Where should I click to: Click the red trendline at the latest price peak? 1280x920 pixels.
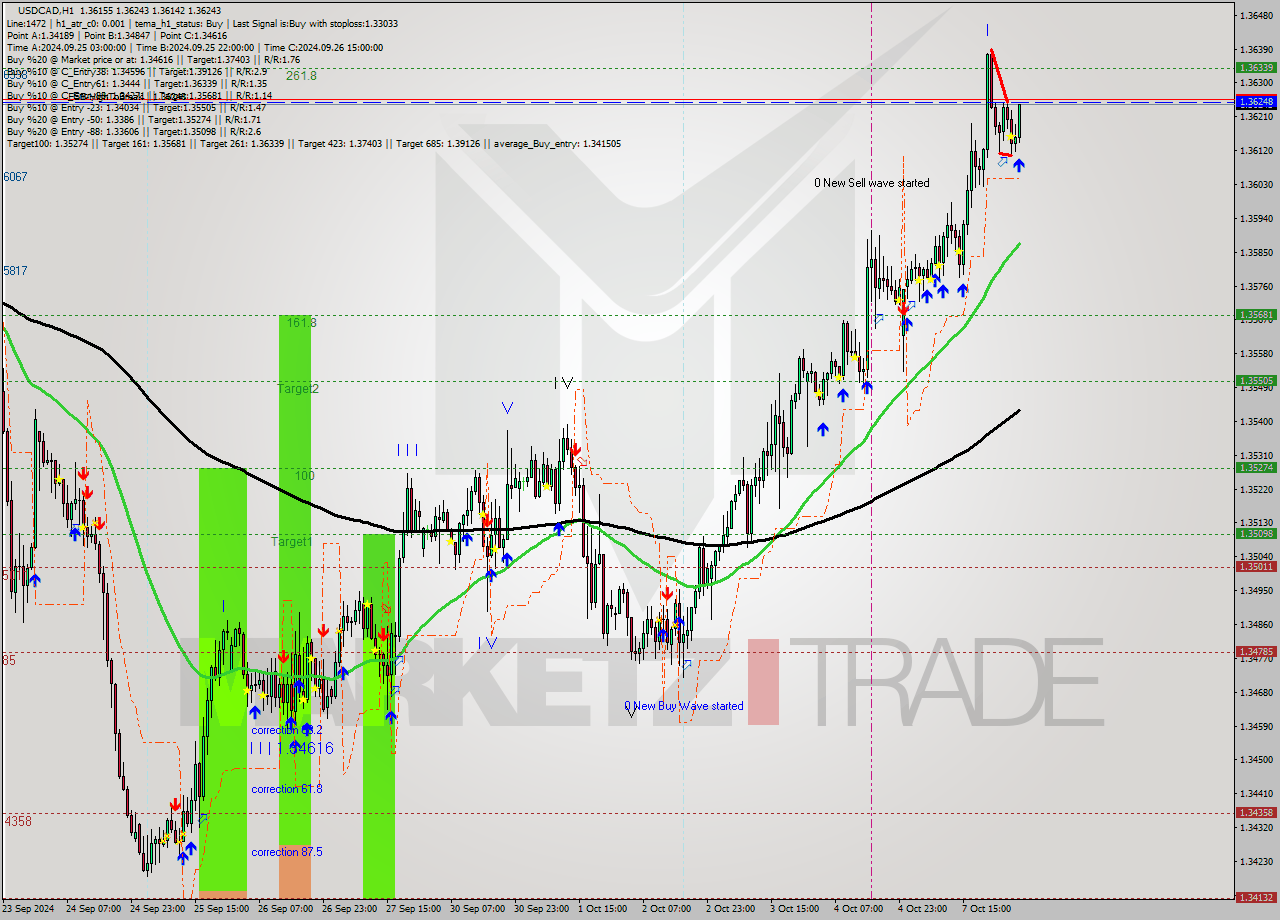tap(999, 76)
